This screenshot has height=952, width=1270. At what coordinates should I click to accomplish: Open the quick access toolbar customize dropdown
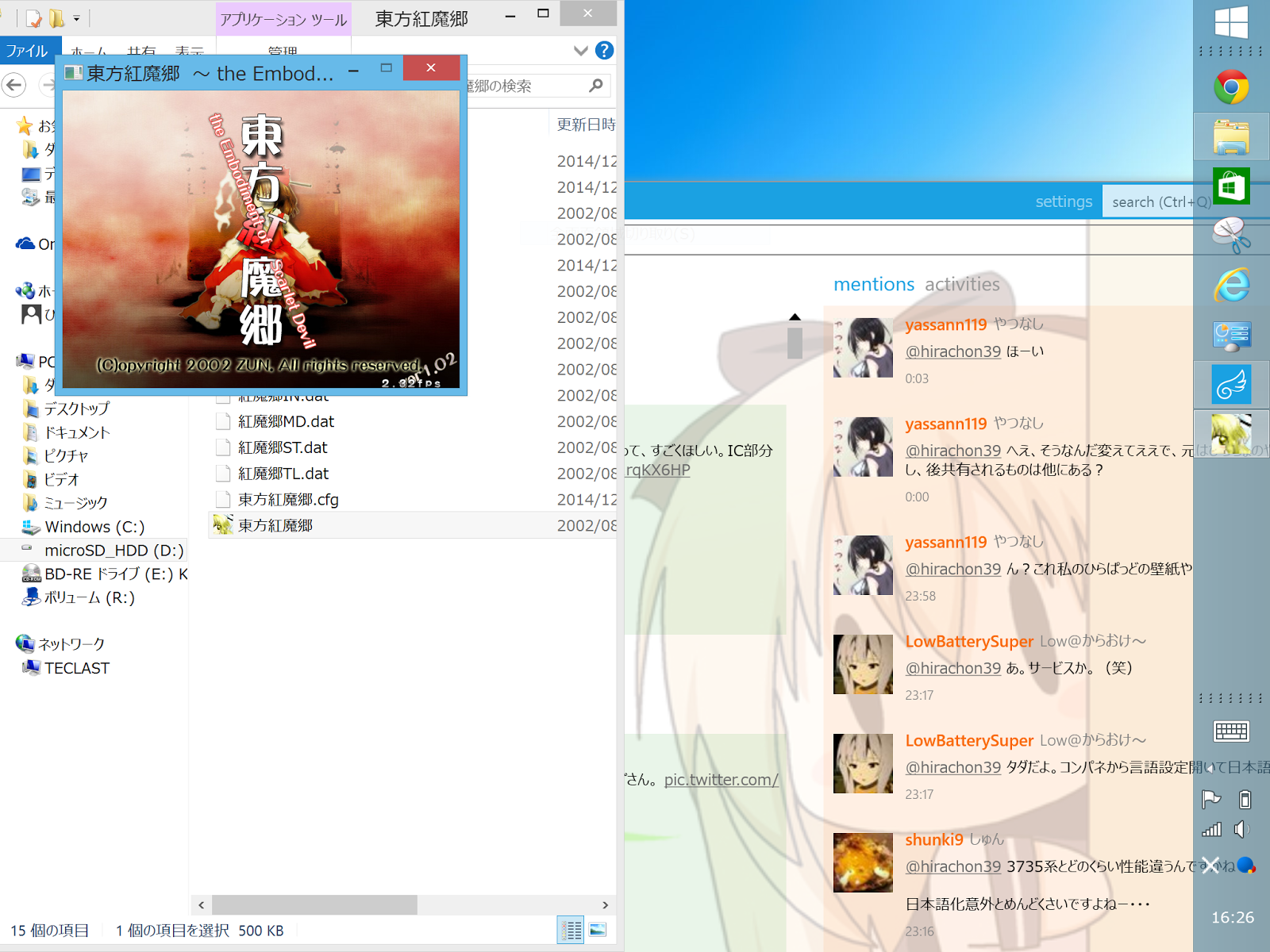pyautogui.click(x=76, y=17)
